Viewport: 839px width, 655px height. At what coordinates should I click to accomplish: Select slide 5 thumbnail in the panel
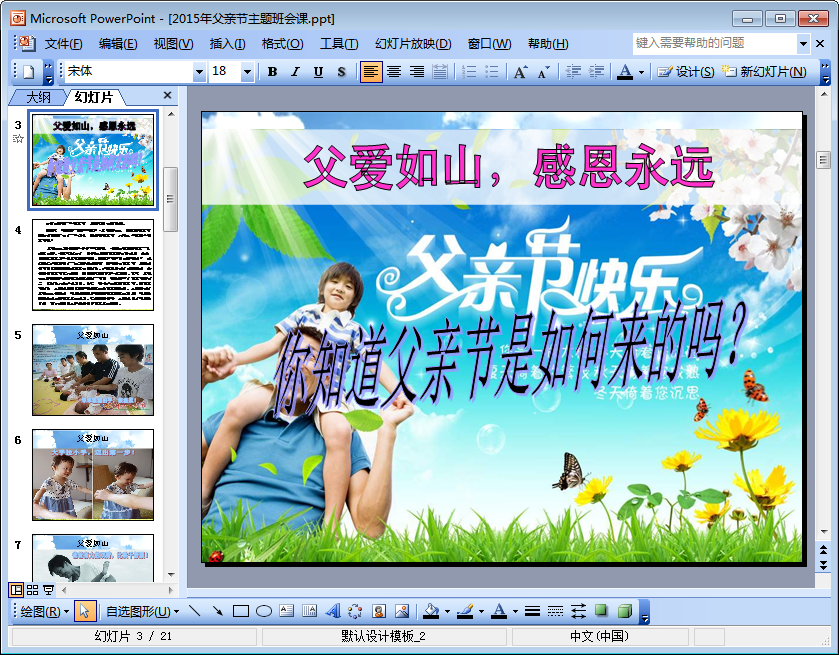click(93, 369)
